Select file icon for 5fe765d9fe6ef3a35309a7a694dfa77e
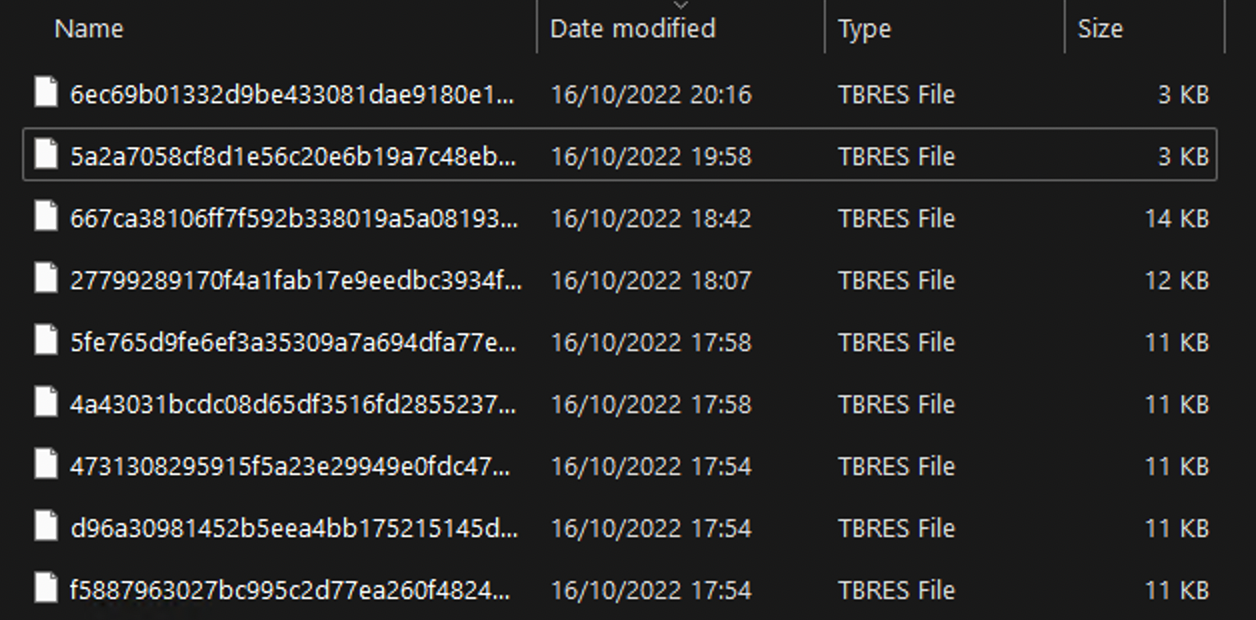Image resolution: width=1256 pixels, height=620 pixels. coord(46,341)
